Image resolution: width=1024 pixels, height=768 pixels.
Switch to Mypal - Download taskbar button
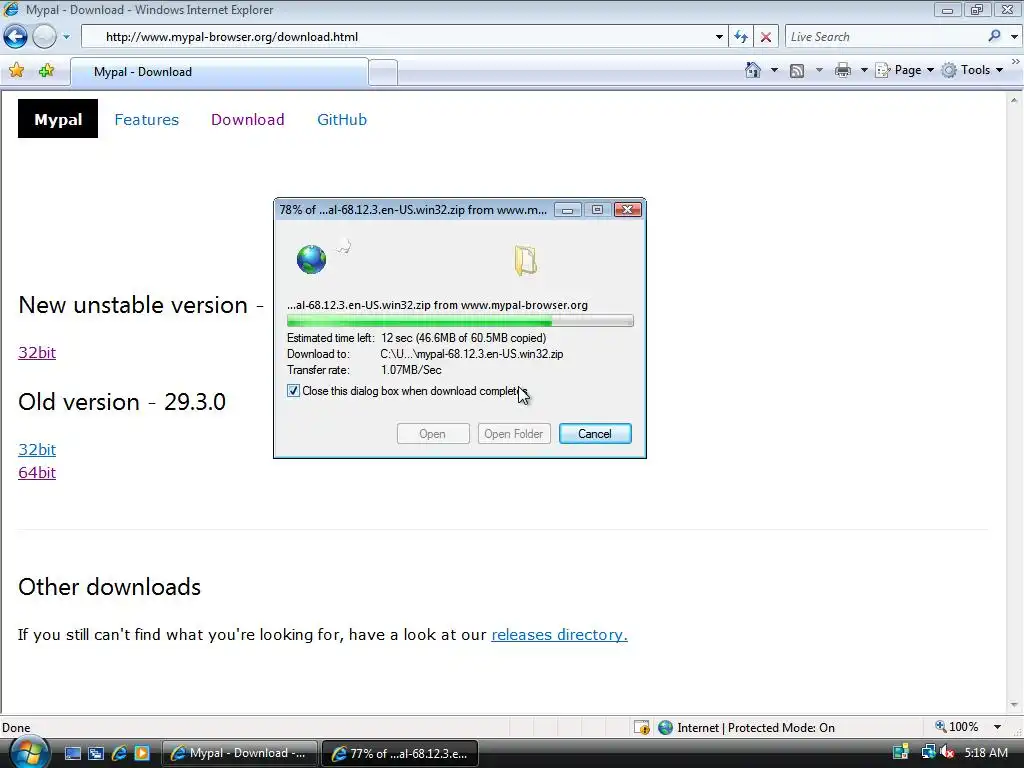[239, 753]
